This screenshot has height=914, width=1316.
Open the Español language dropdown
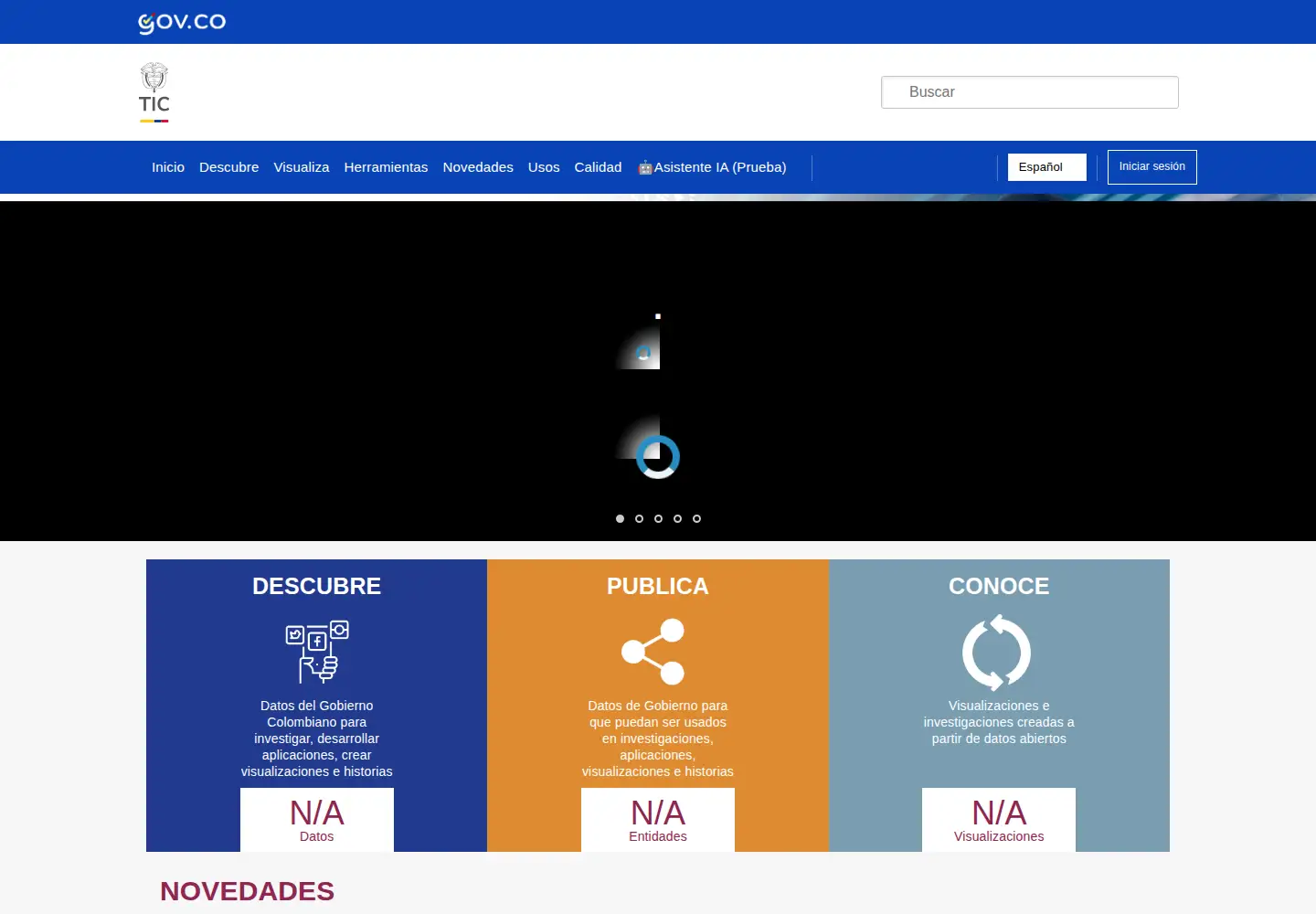pyautogui.click(x=1047, y=167)
